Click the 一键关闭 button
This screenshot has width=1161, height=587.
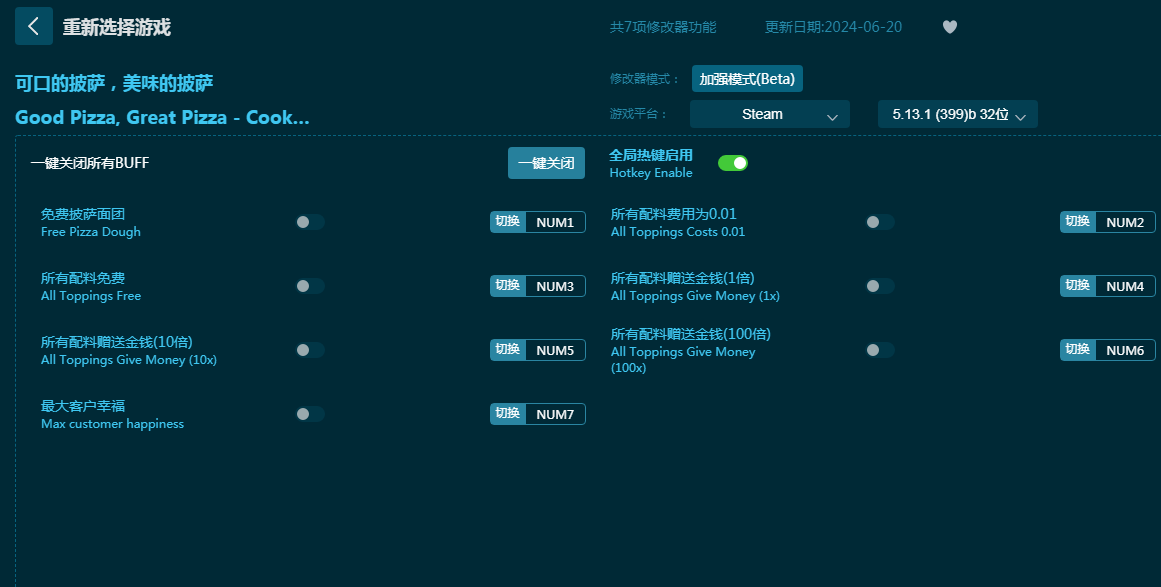[x=546, y=163]
